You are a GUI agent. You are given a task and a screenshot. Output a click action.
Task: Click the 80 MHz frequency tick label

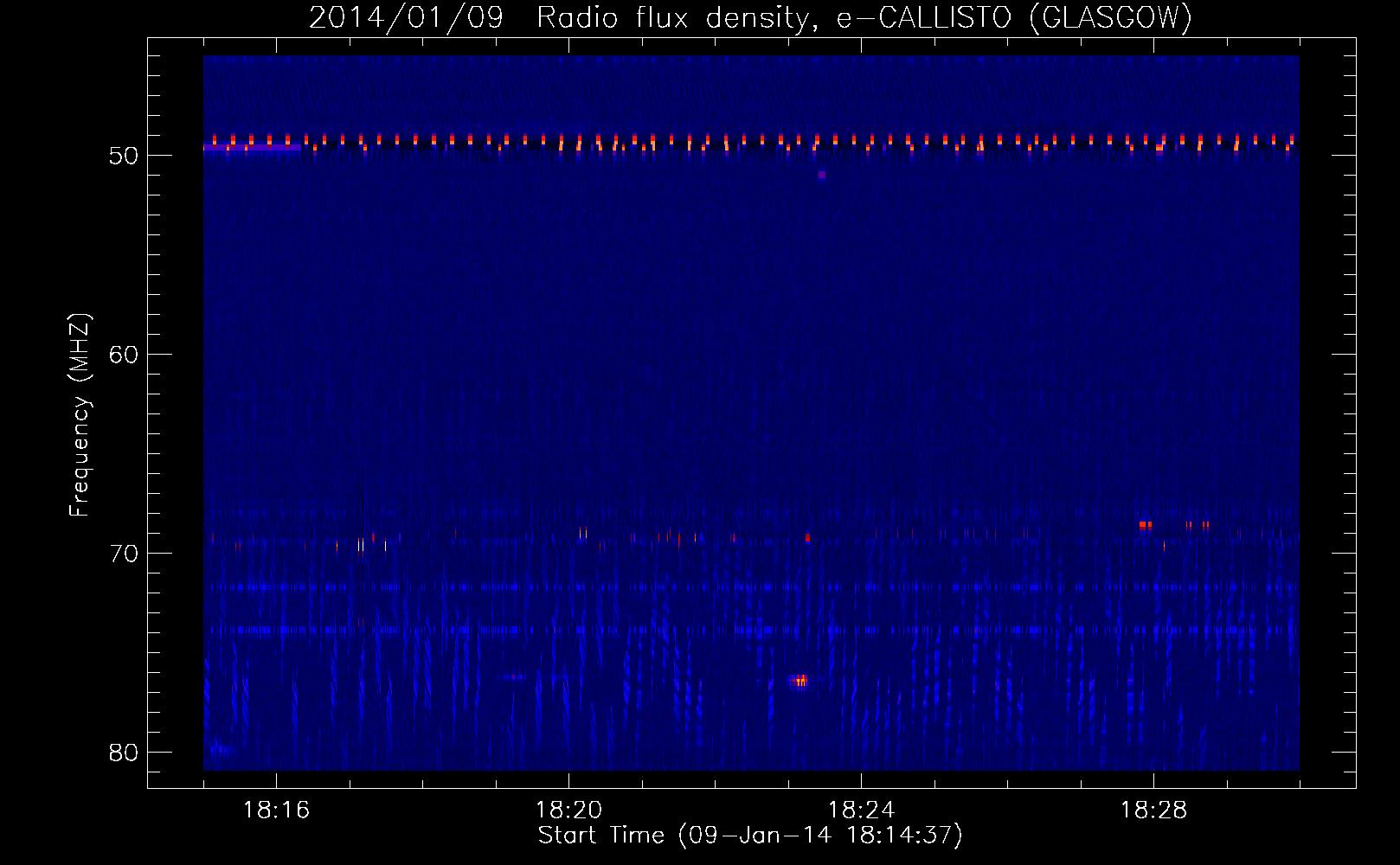coord(124,753)
